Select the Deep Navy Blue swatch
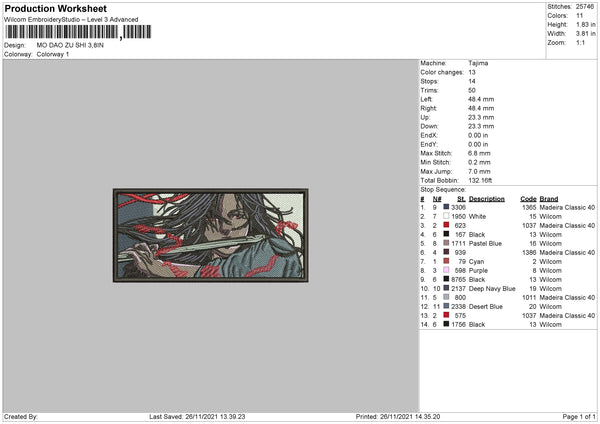Viewport: 600px width, 424px height. coord(446,288)
